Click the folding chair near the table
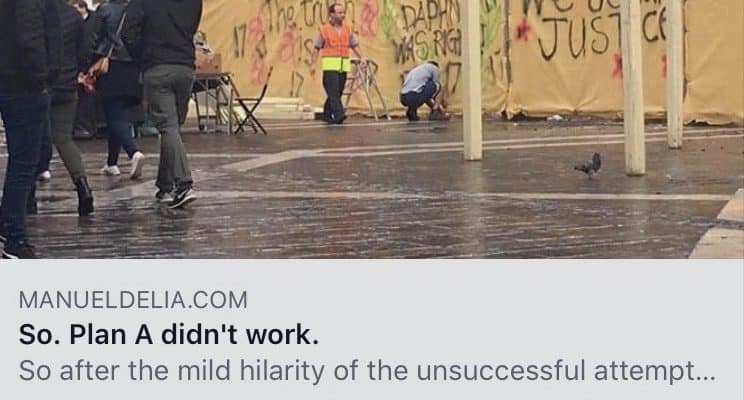 pyautogui.click(x=251, y=104)
